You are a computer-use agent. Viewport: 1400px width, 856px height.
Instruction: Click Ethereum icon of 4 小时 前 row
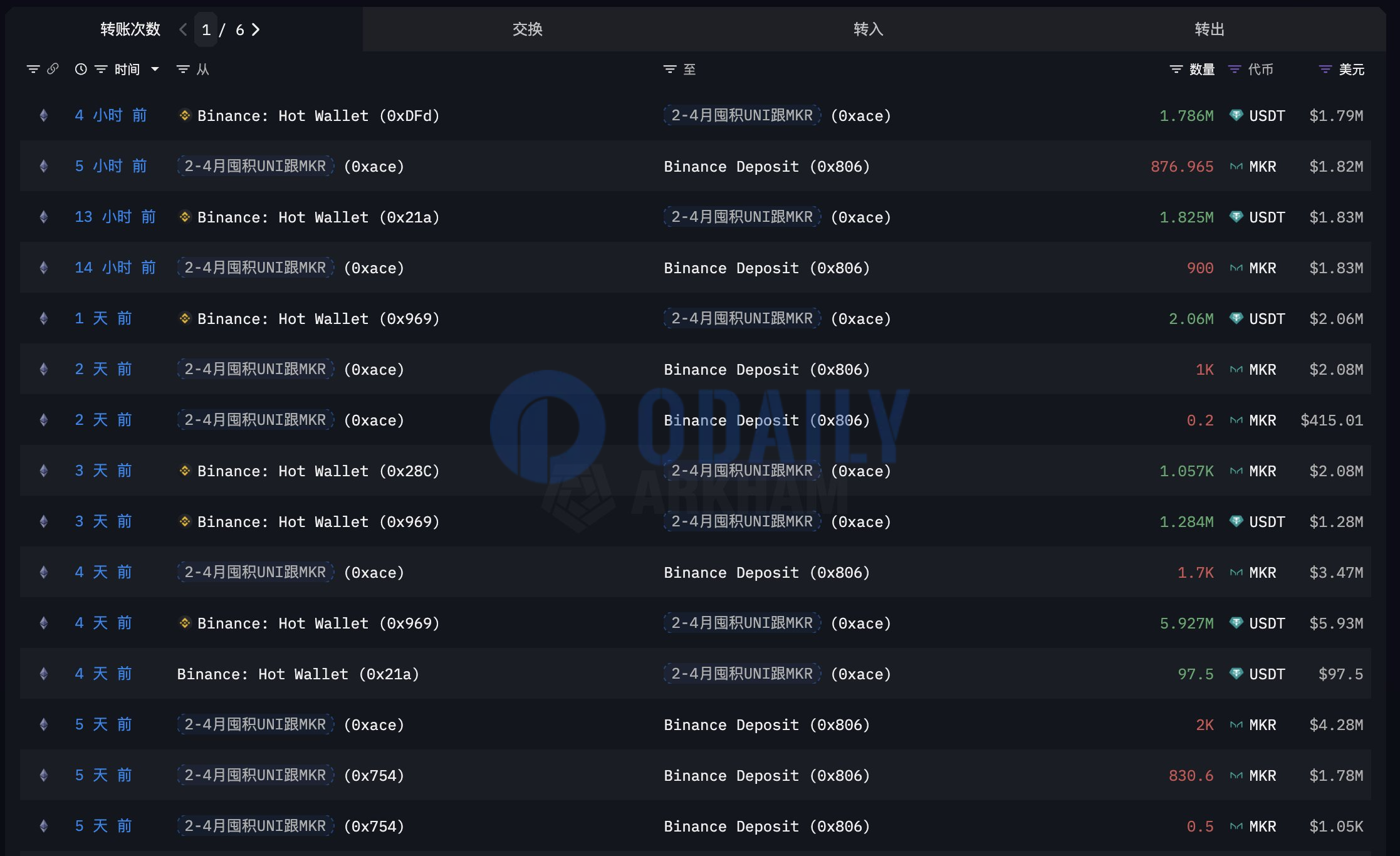coord(43,115)
